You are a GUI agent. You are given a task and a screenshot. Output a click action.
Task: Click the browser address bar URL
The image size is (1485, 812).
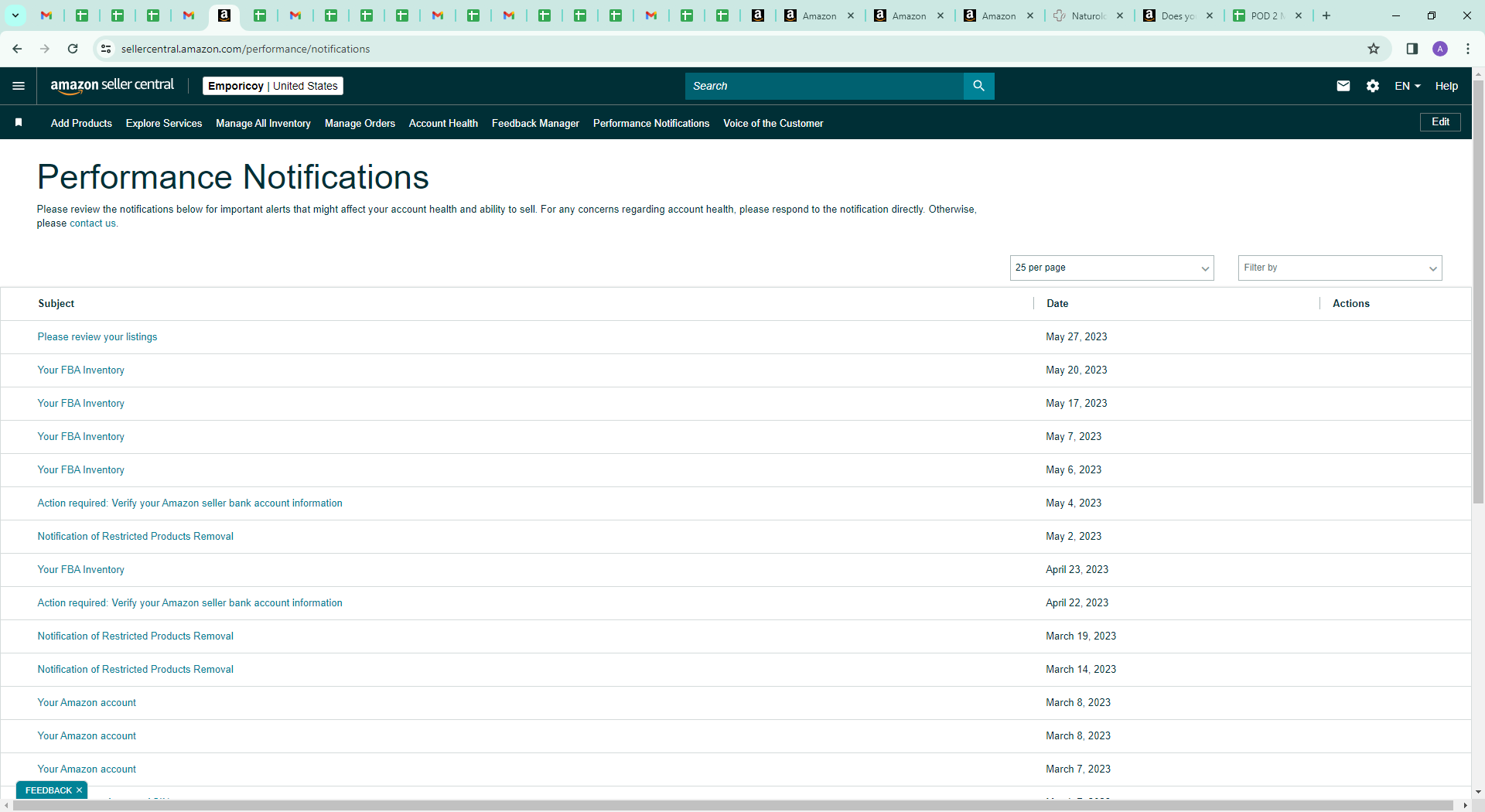[246, 49]
